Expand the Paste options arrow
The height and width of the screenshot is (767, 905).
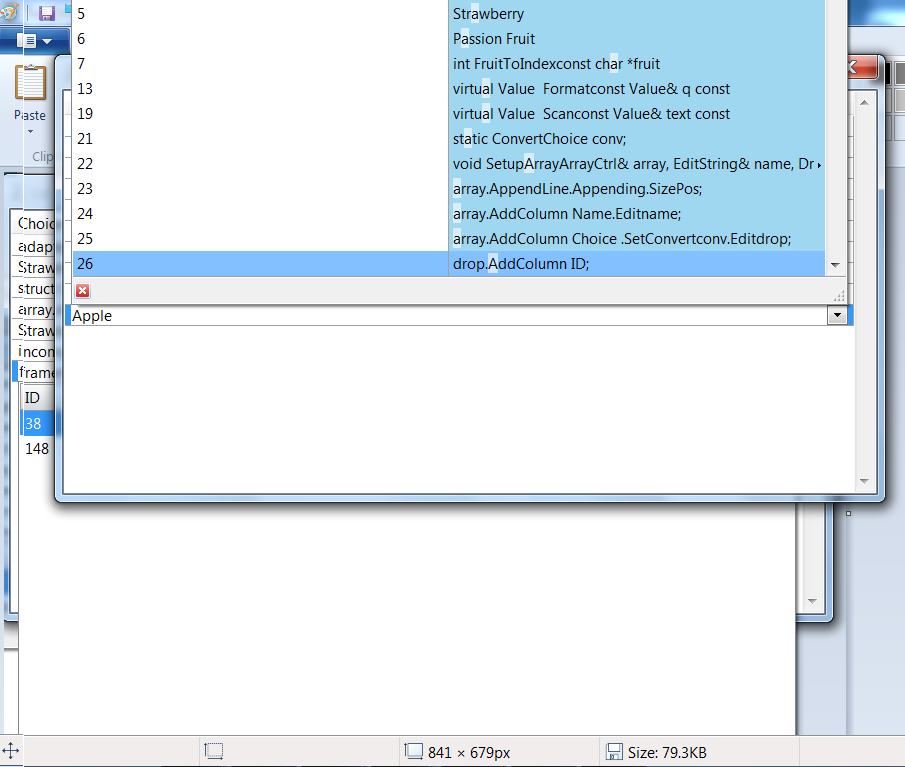30,131
